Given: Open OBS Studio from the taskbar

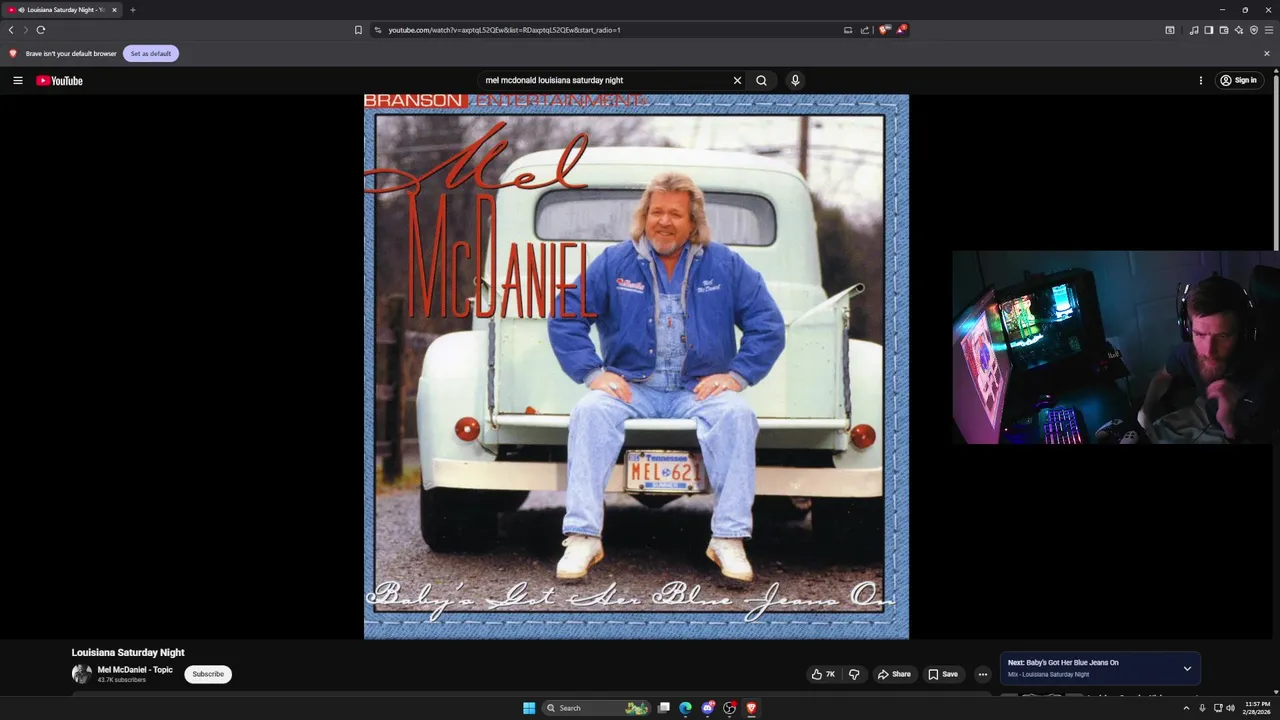Looking at the screenshot, I should pyautogui.click(x=729, y=708).
